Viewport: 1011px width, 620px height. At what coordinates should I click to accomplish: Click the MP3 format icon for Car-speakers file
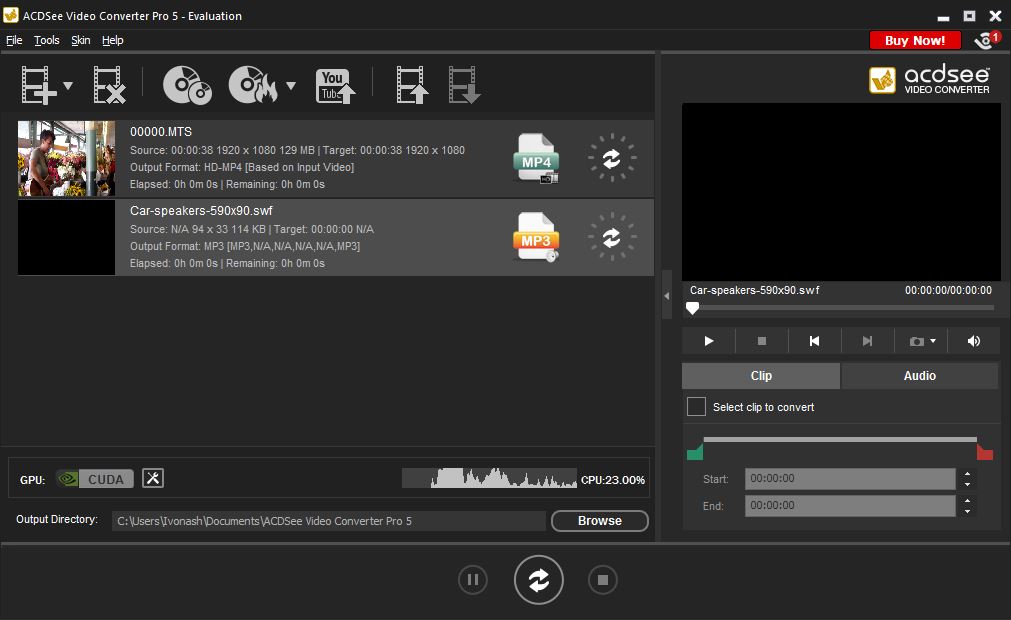536,237
